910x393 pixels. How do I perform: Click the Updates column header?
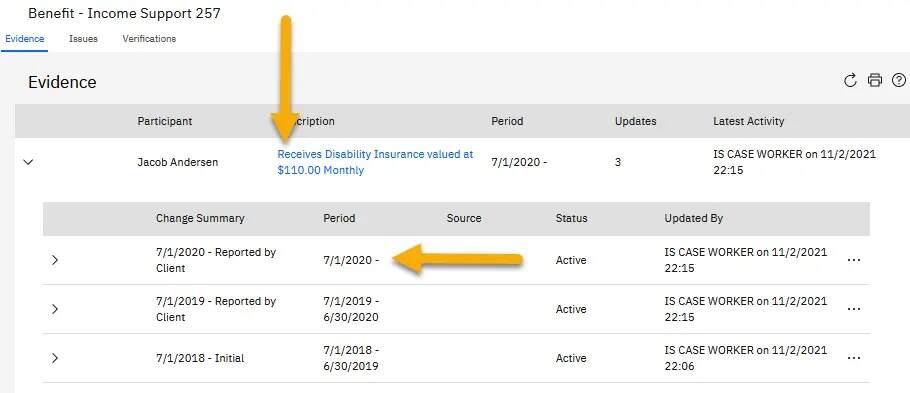(635, 121)
